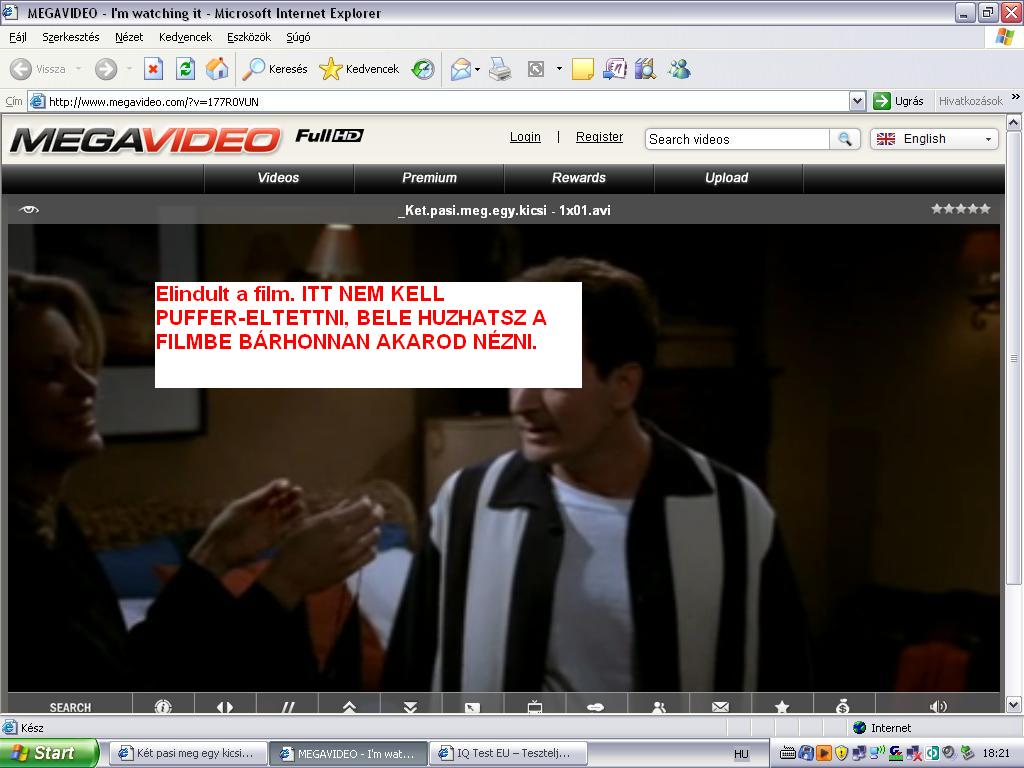Go to the Upload tab
The height and width of the screenshot is (768, 1024).
point(727,178)
